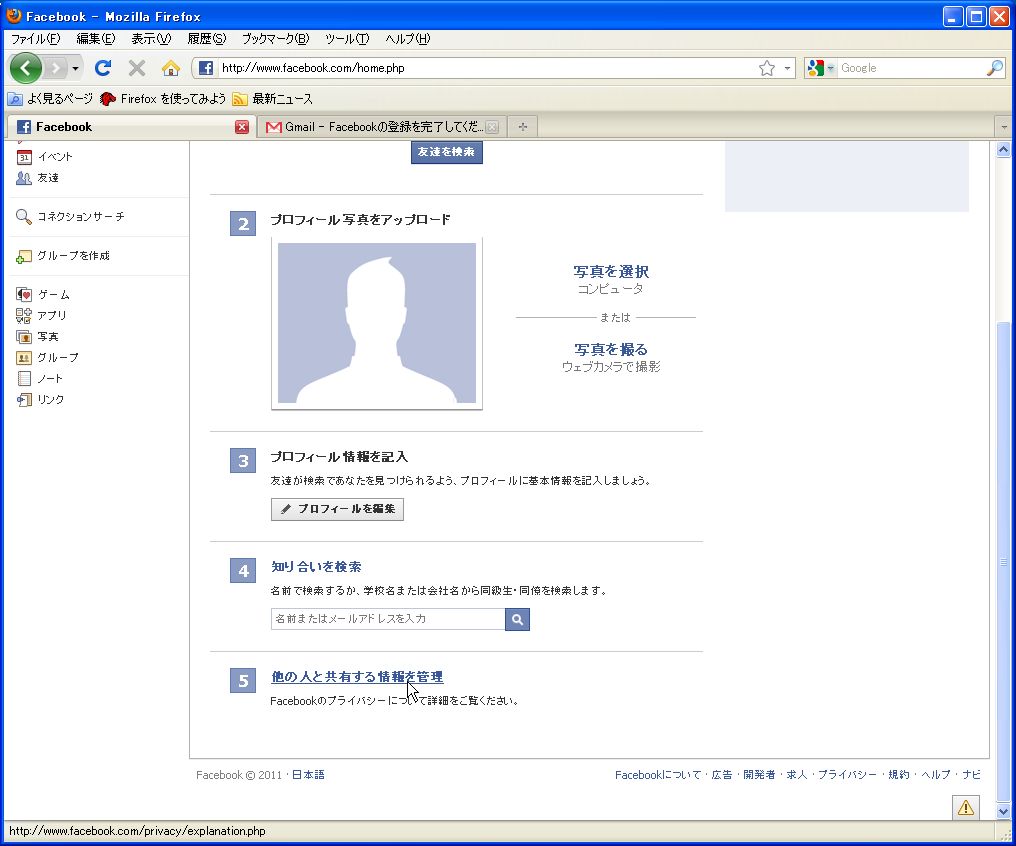Open プライバシー footer link
This screenshot has height=846, width=1016.
[x=847, y=775]
